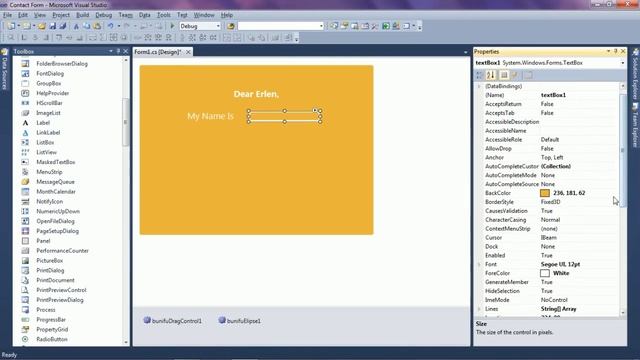Screen dimensions: 640x360
Task: Click the BackColor orange color swatch
Action: coord(545,193)
